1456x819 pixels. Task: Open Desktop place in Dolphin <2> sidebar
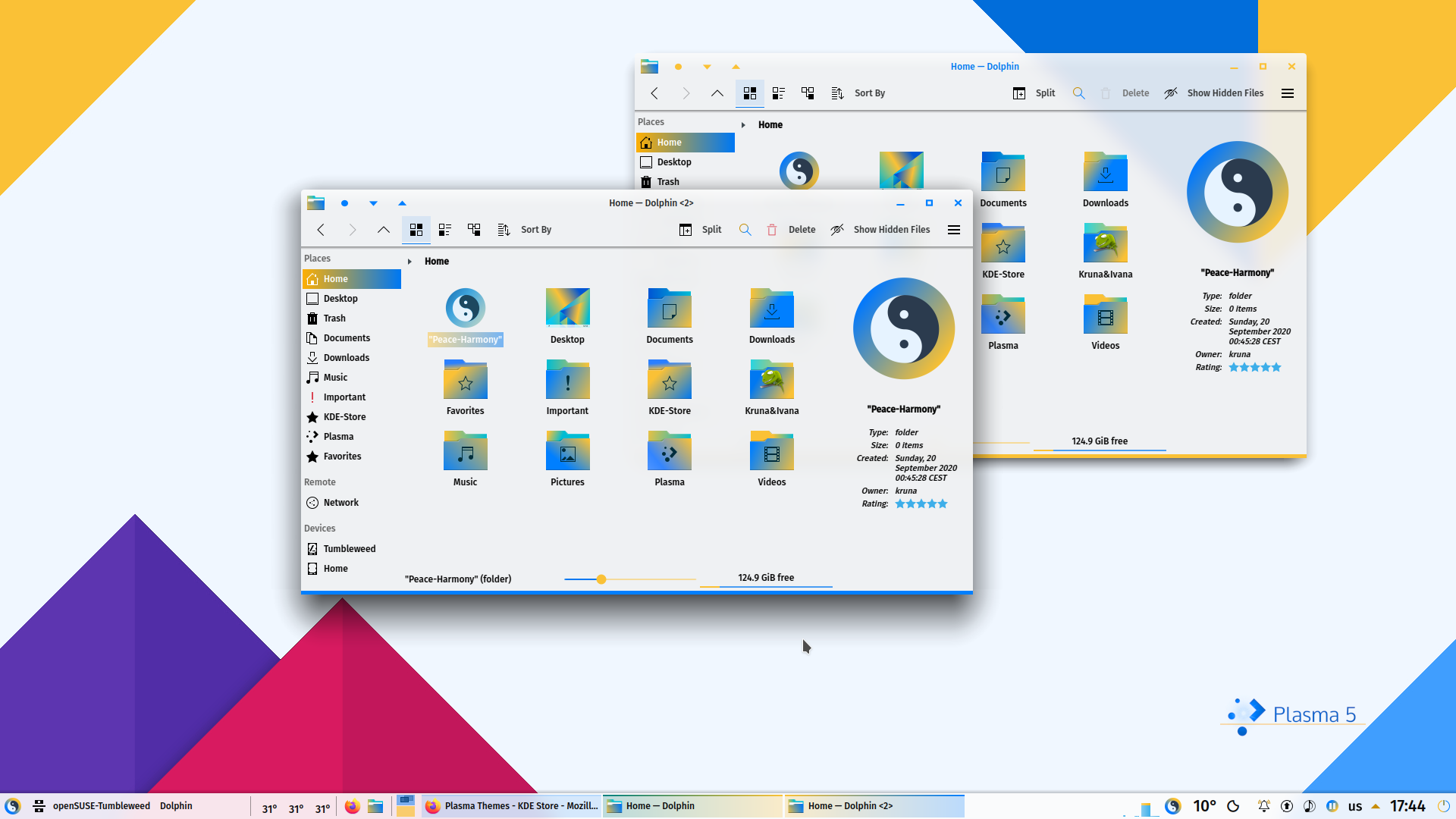(x=352, y=299)
